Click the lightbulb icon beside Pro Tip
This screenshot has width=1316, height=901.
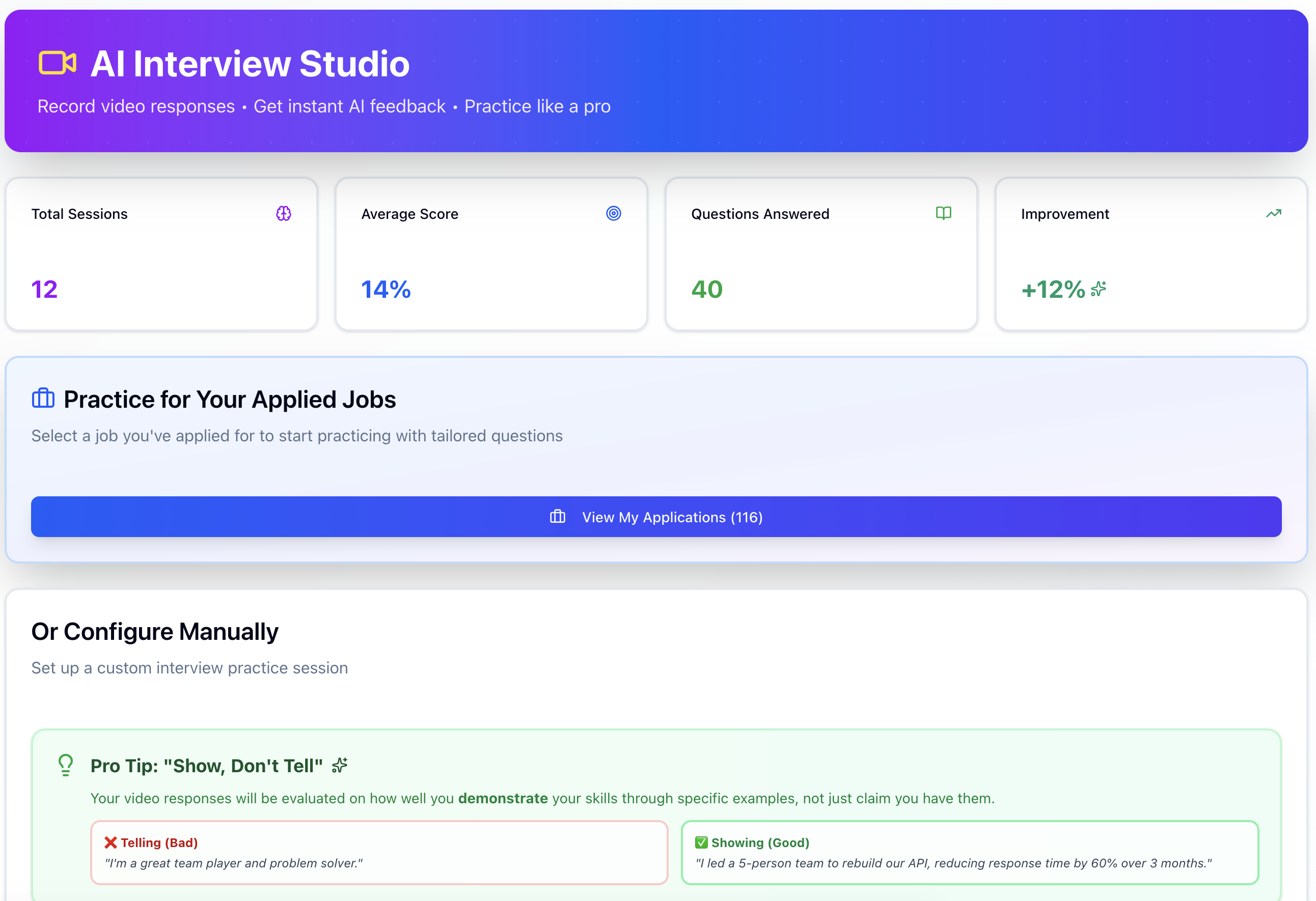point(66,765)
